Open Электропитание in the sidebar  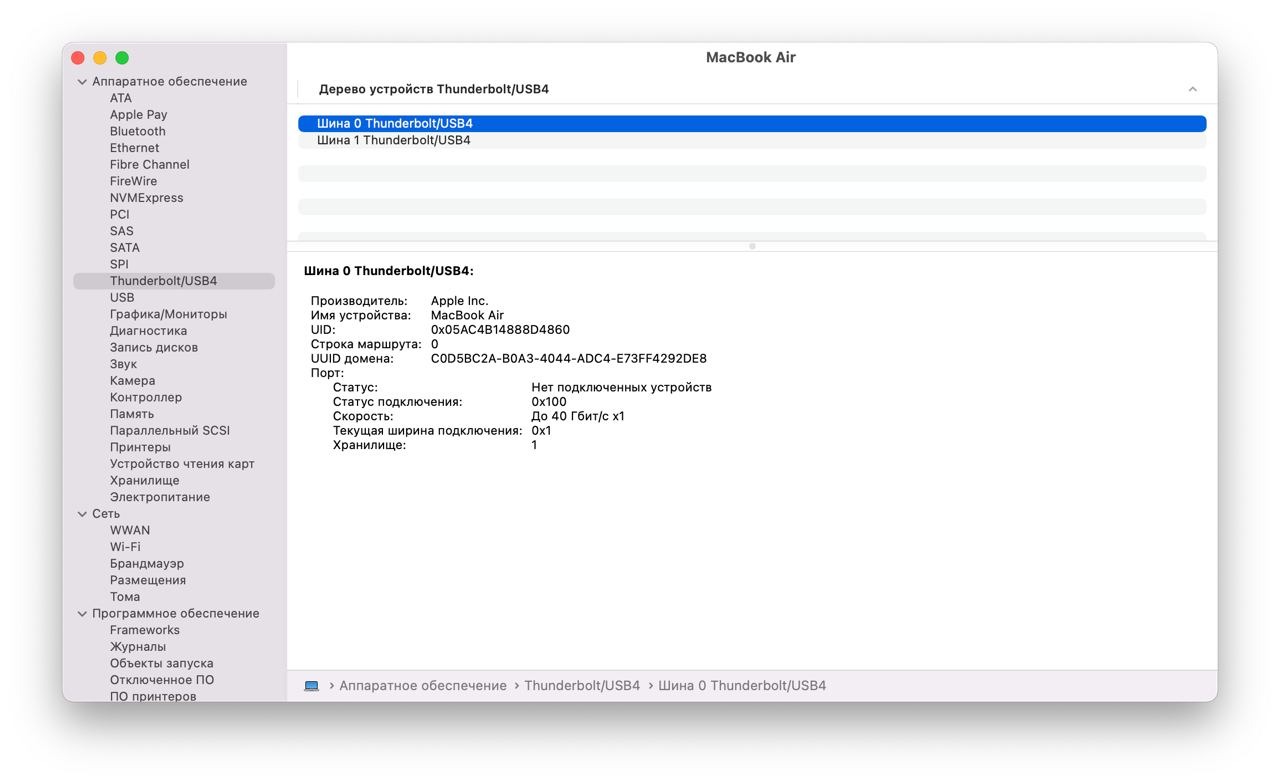pyautogui.click(x=160, y=497)
